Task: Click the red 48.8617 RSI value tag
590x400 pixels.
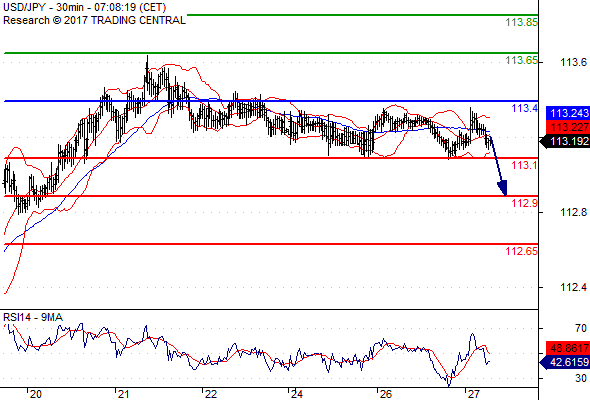Action: (x=567, y=348)
